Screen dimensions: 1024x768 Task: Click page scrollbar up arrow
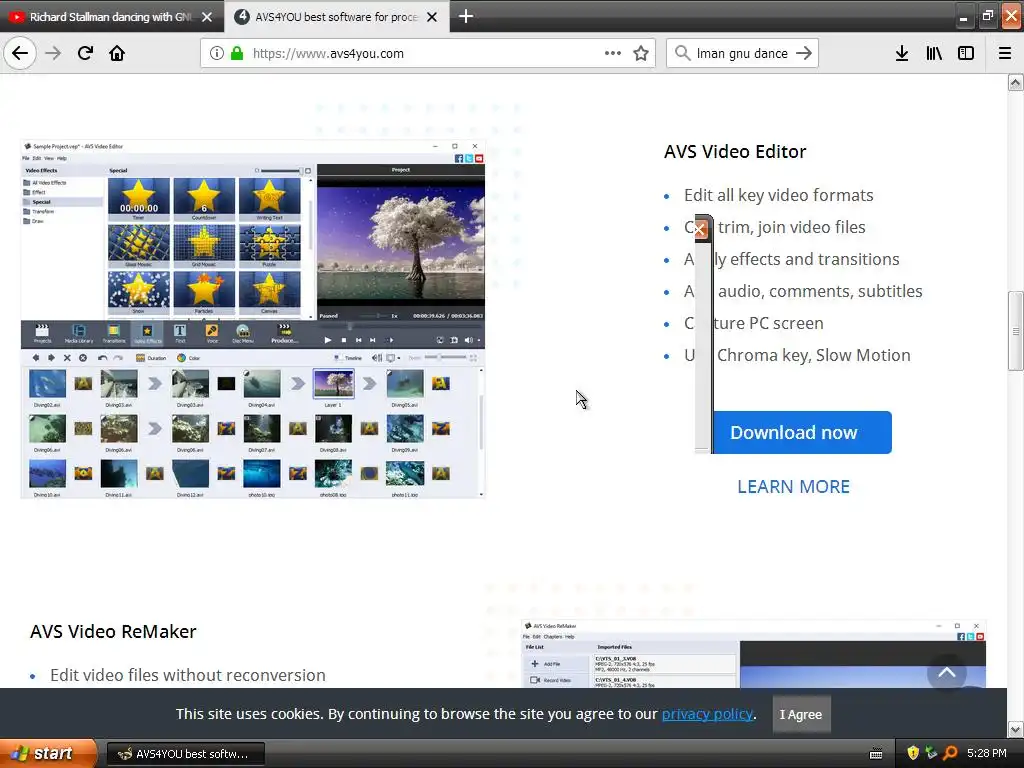[x=1016, y=82]
